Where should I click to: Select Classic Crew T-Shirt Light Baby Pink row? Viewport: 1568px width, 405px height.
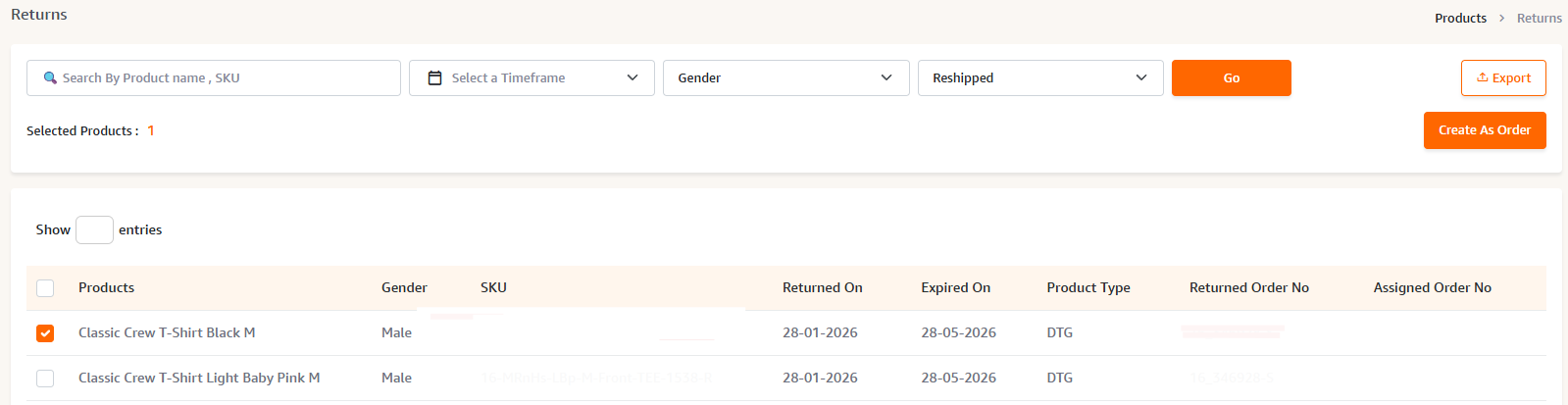(x=45, y=379)
